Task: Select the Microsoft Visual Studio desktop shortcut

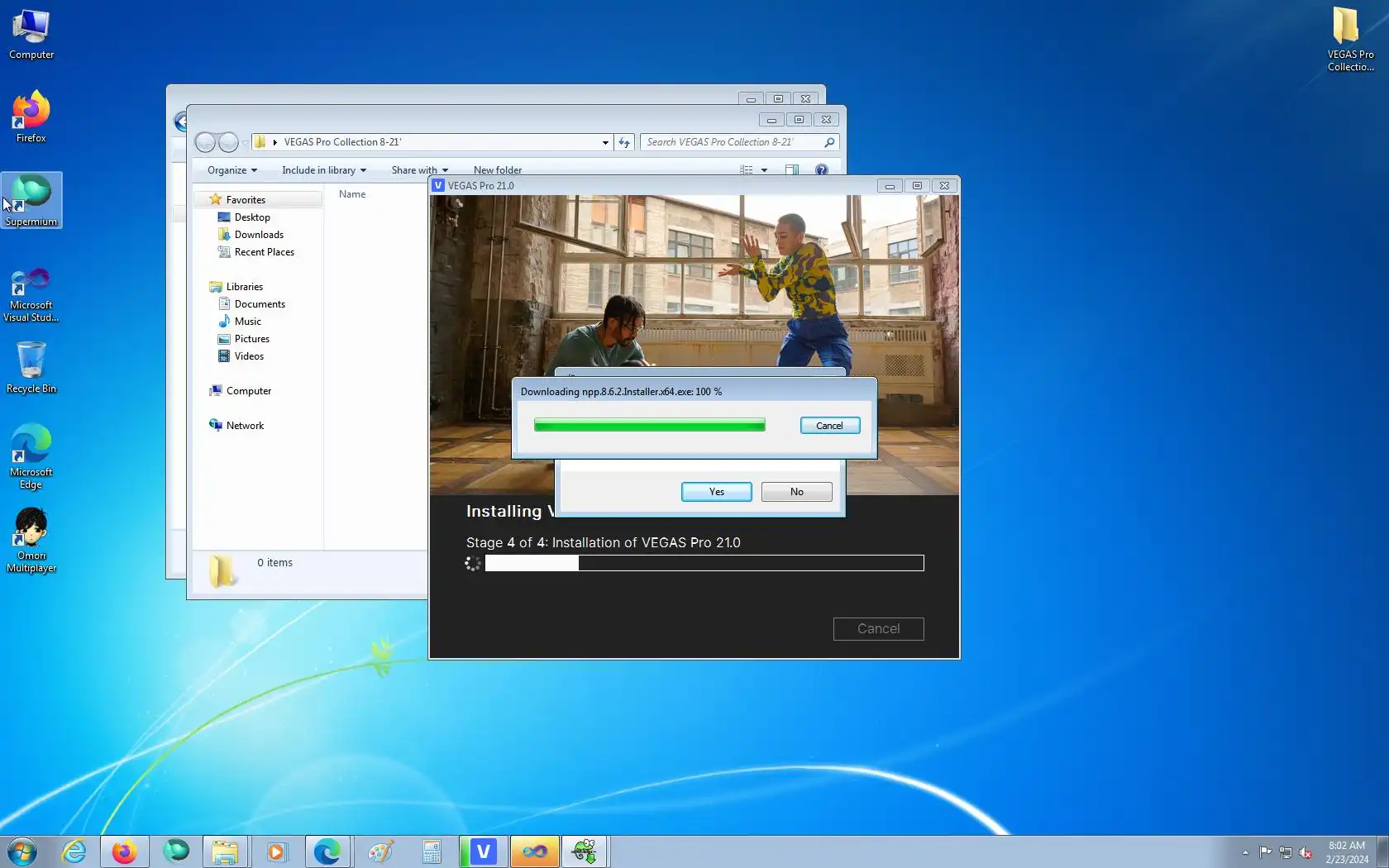Action: pos(31,295)
